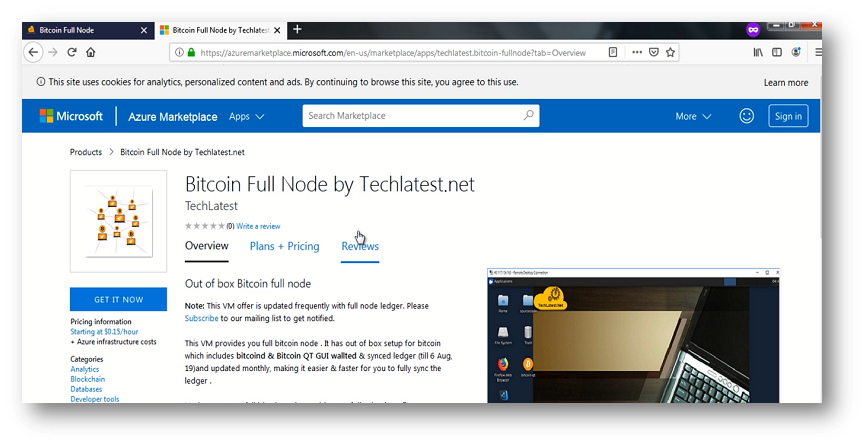This screenshot has height=445, width=864.
Task: Open the Databases category link
Action: 86,389
